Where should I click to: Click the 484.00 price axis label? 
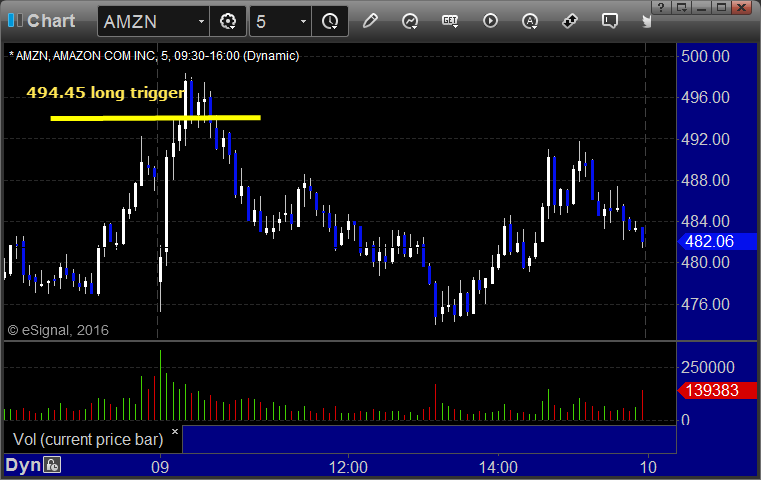click(x=705, y=221)
